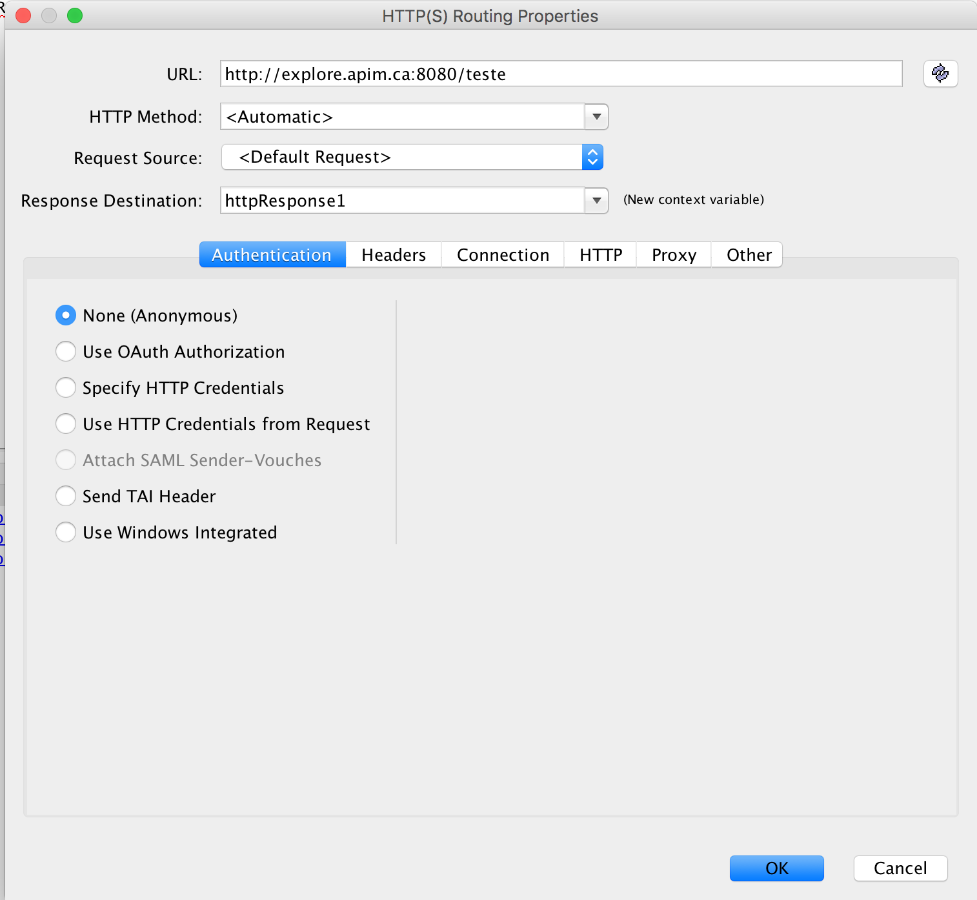This screenshot has height=900, width=977.
Task: Click the httpResponse1 response destination field
Action: 400,200
